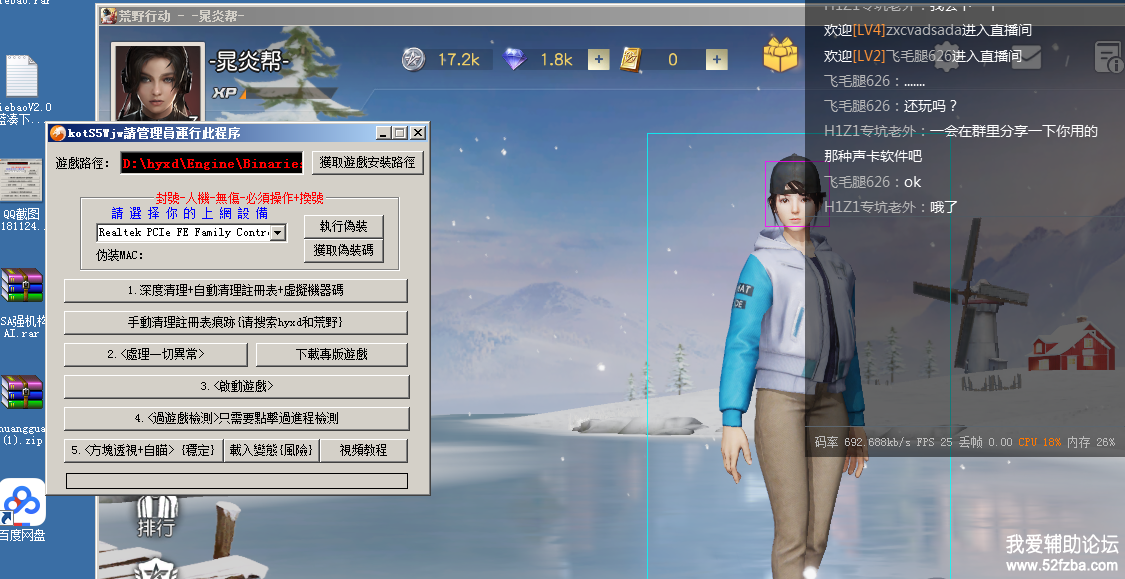Click the 遊戲路徑 red path field
This screenshot has width=1125, height=579.
[x=212, y=164]
